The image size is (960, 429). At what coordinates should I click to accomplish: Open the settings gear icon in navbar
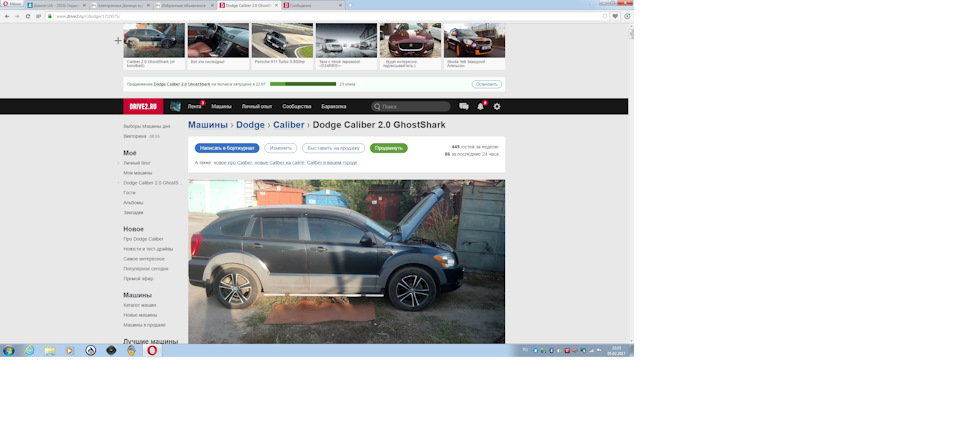497,106
